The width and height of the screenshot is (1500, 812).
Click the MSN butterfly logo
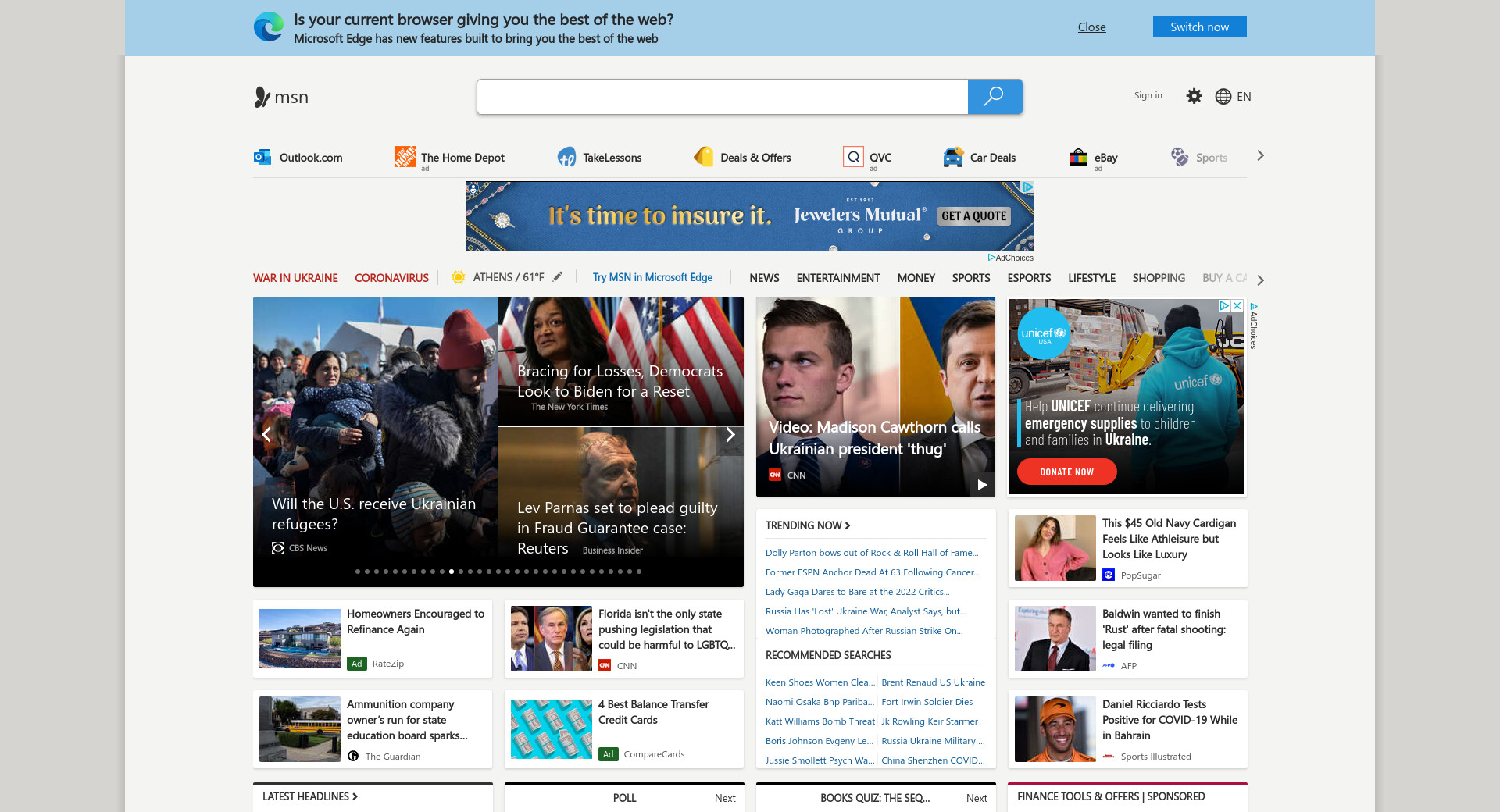click(262, 97)
